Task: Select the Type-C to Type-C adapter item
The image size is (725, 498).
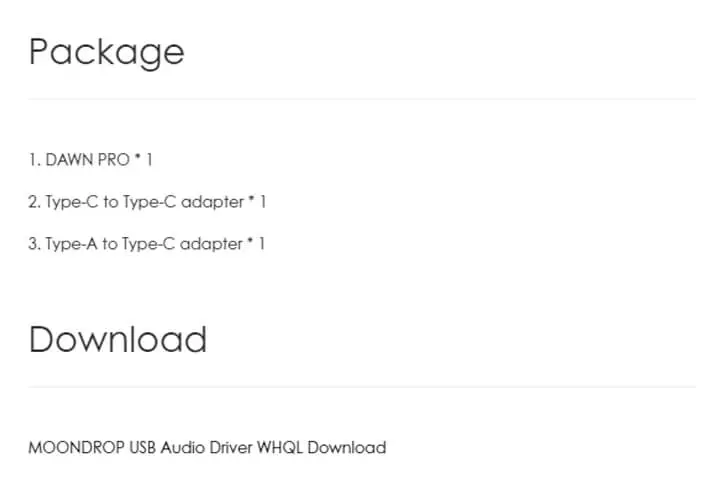Action: click(147, 202)
